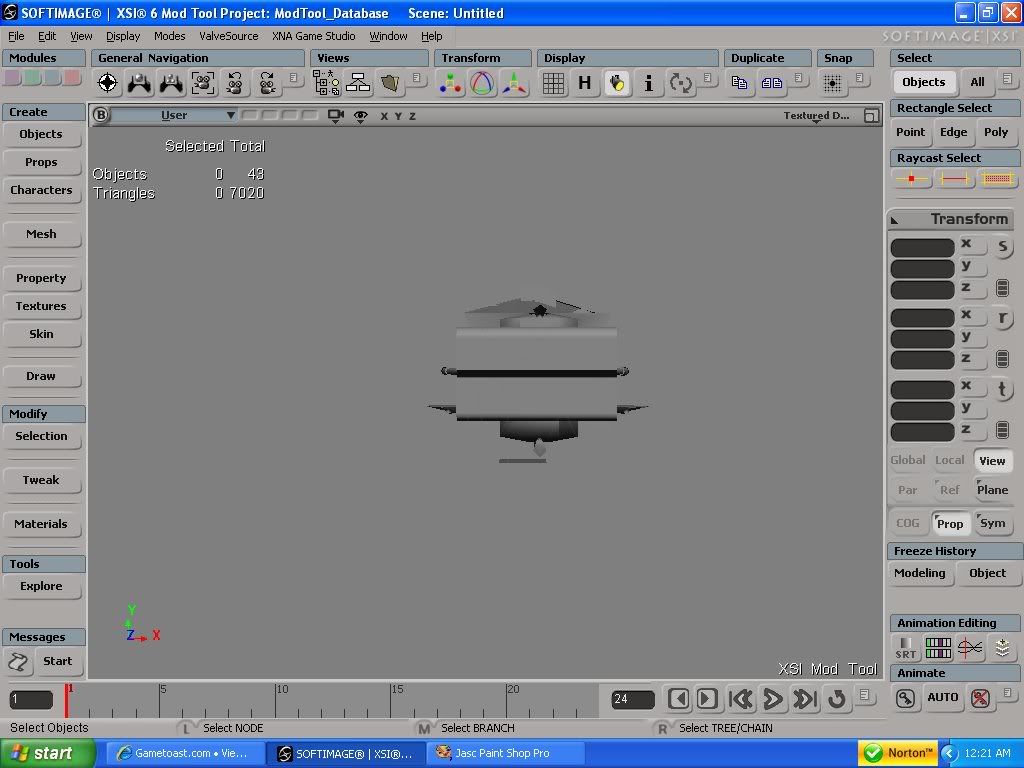
Task: Click the red timeline frame marker
Action: 66,701
